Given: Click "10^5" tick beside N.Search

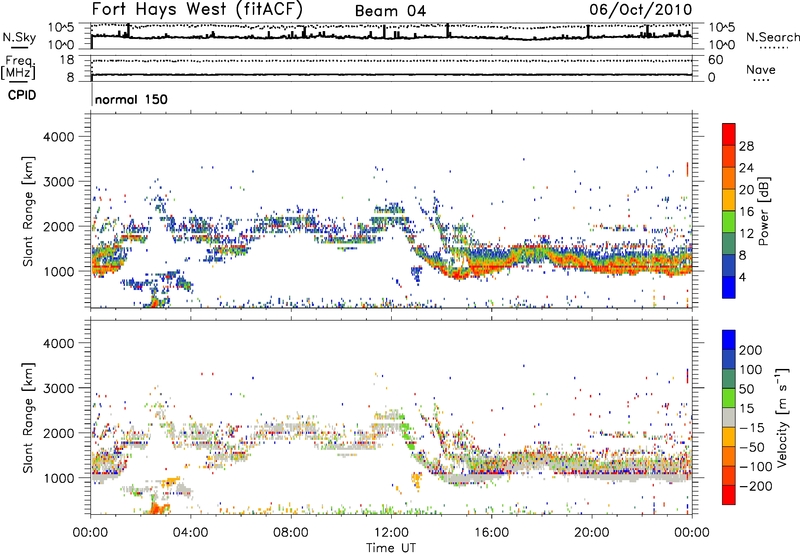Looking at the screenshot, I should [x=721, y=28].
